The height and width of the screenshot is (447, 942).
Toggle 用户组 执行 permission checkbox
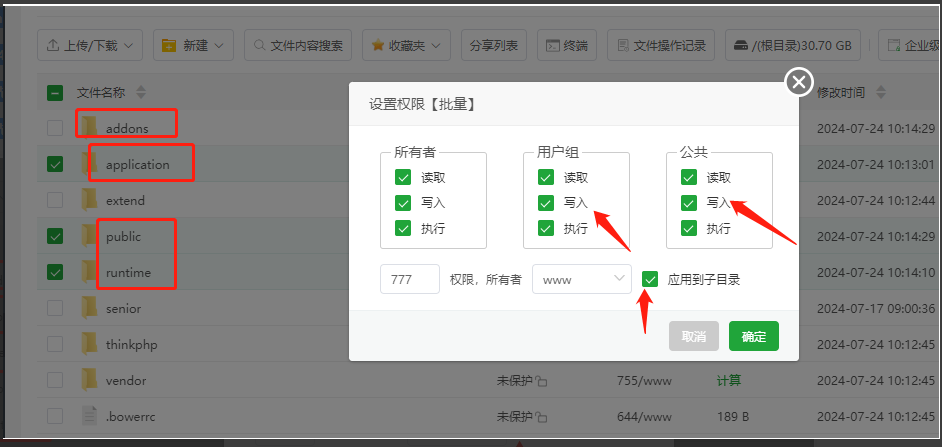[545, 228]
